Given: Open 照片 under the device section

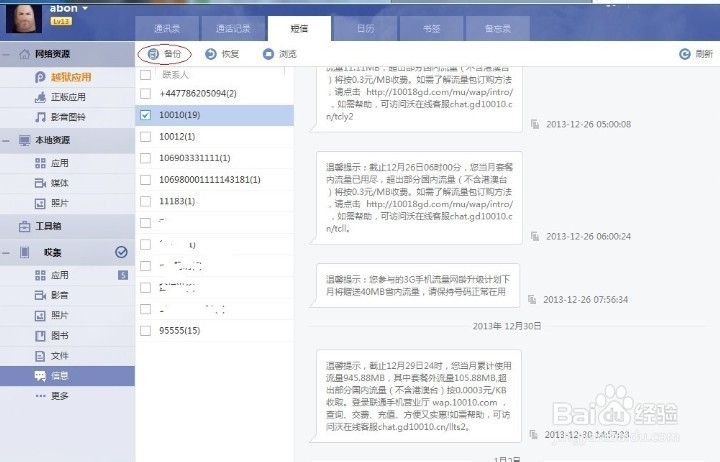Looking at the screenshot, I should point(67,315).
